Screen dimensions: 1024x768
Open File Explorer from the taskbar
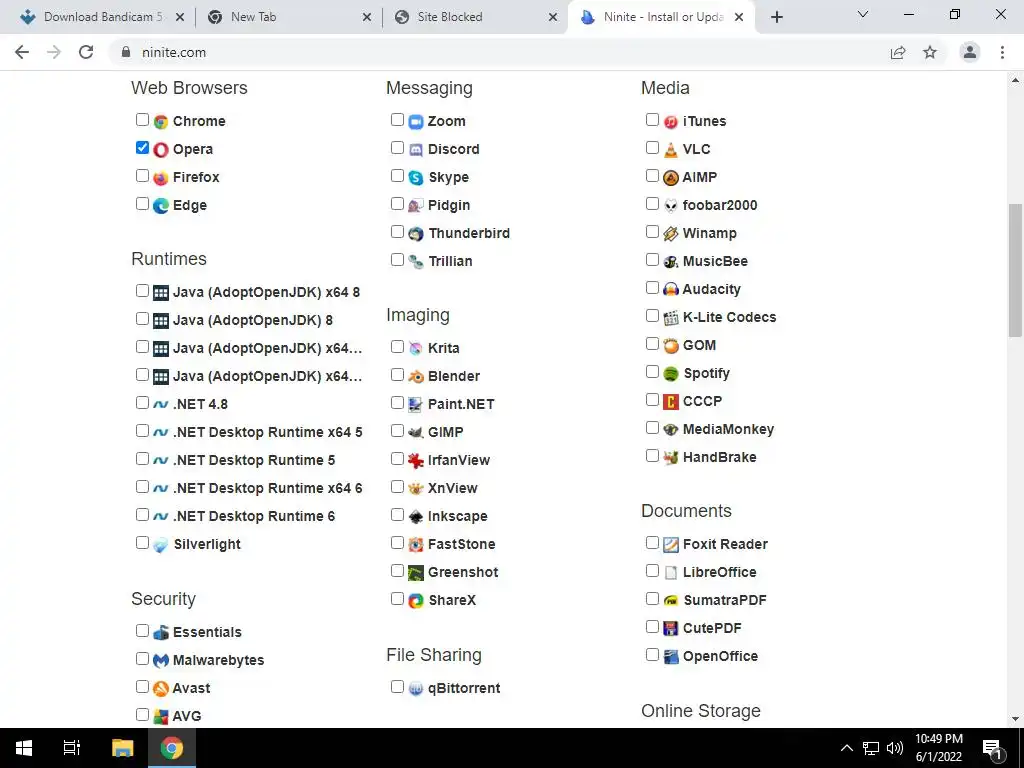click(122, 748)
